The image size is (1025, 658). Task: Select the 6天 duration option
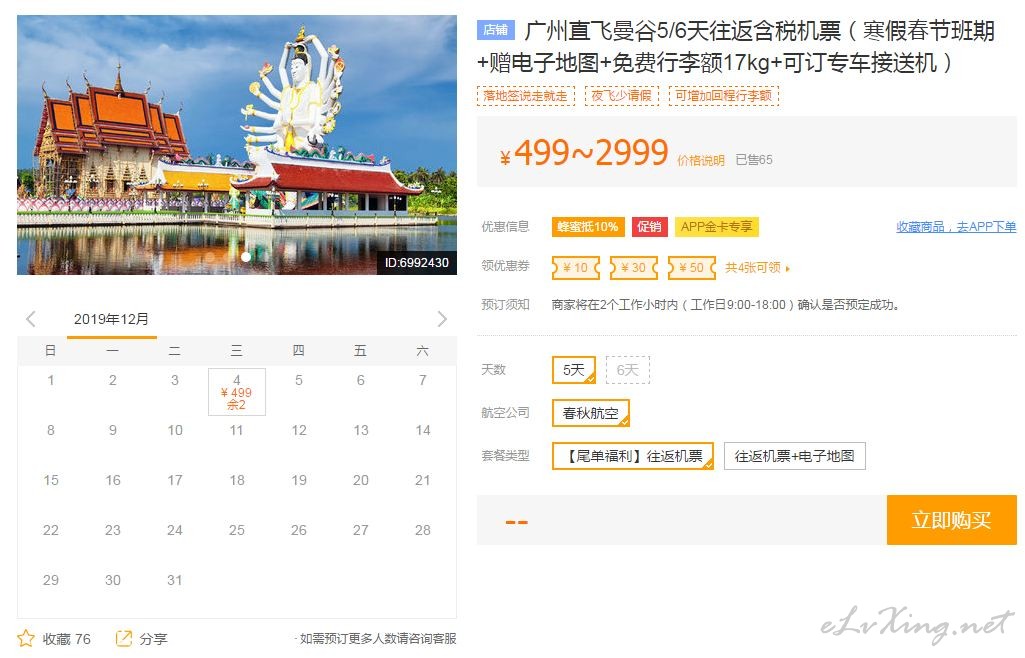click(x=628, y=370)
